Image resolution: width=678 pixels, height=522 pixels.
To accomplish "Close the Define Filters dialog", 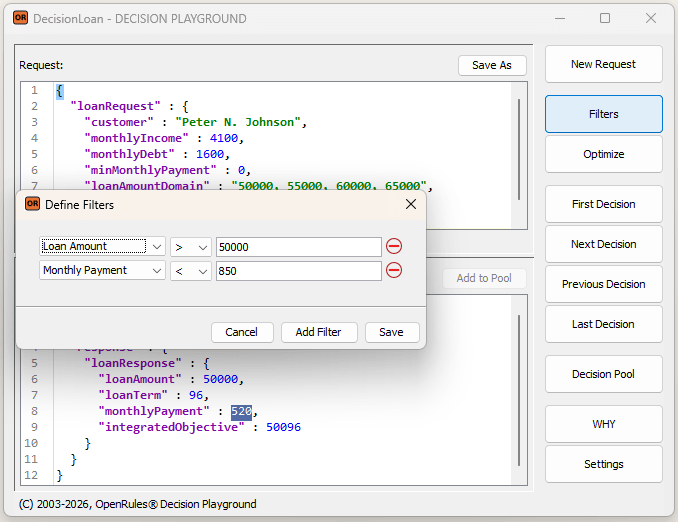I will click(410, 204).
